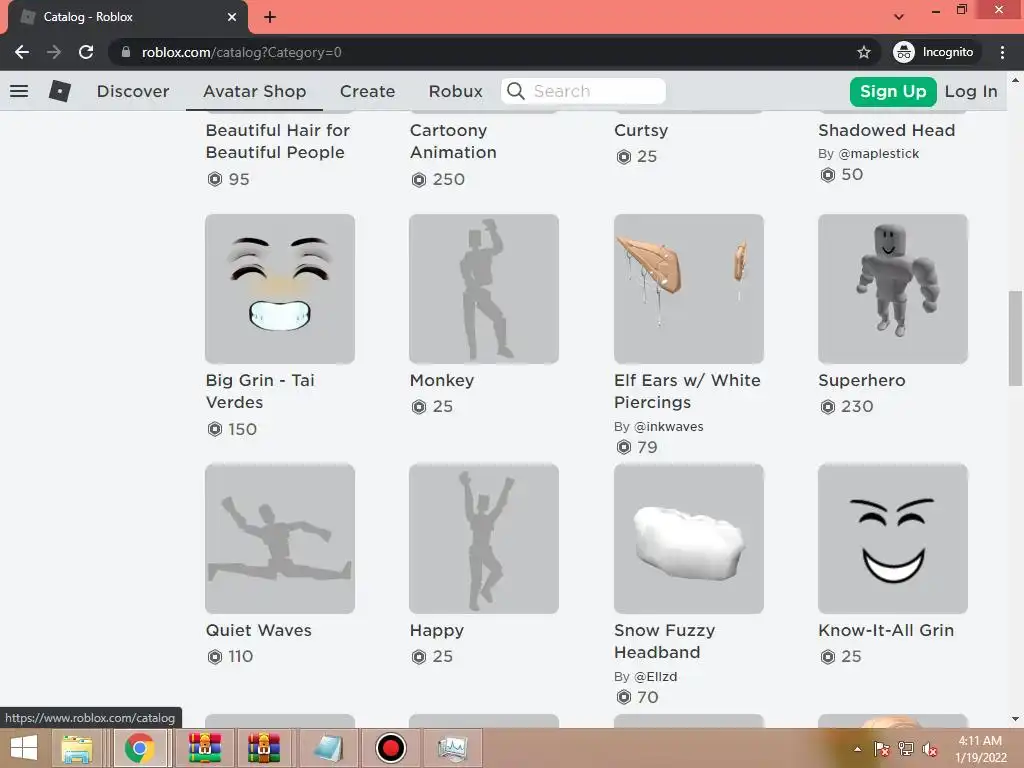Open the Chrome three-dot menu

1002,52
